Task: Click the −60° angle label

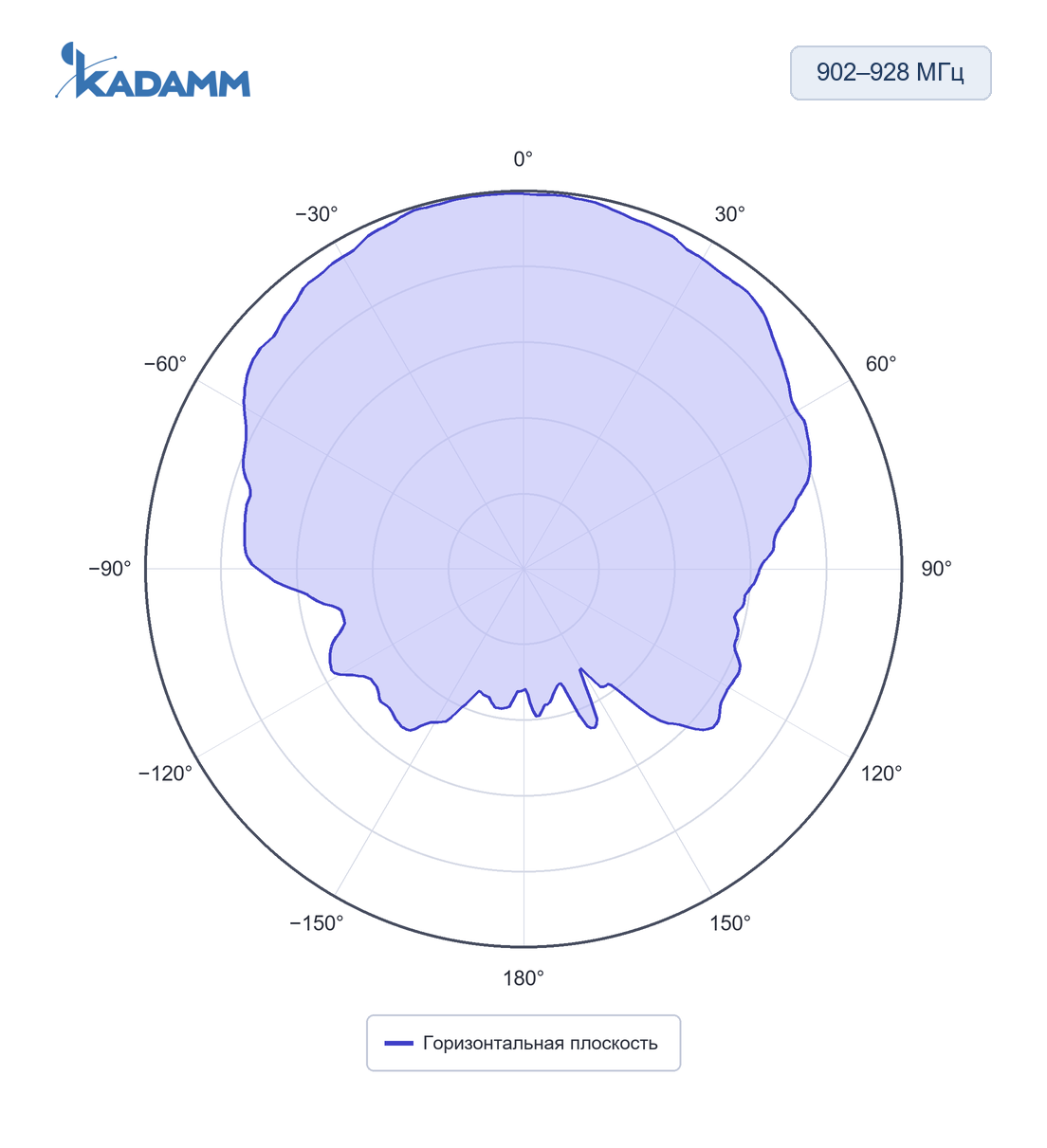Action: click(x=166, y=364)
